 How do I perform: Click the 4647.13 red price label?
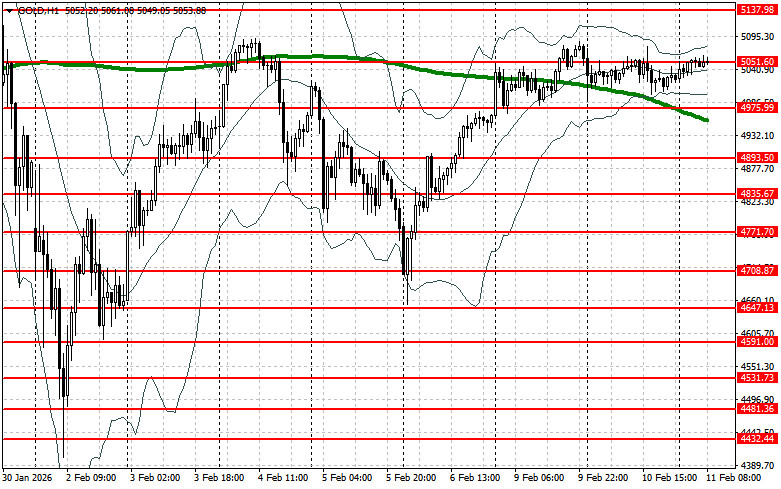coord(757,308)
